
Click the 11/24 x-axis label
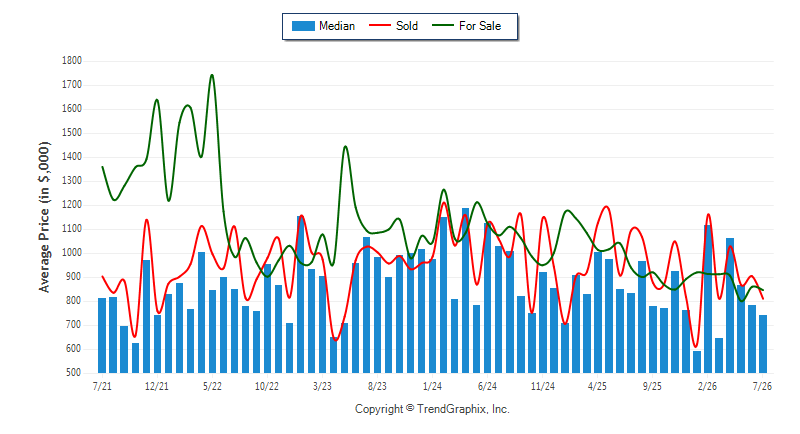click(542, 386)
